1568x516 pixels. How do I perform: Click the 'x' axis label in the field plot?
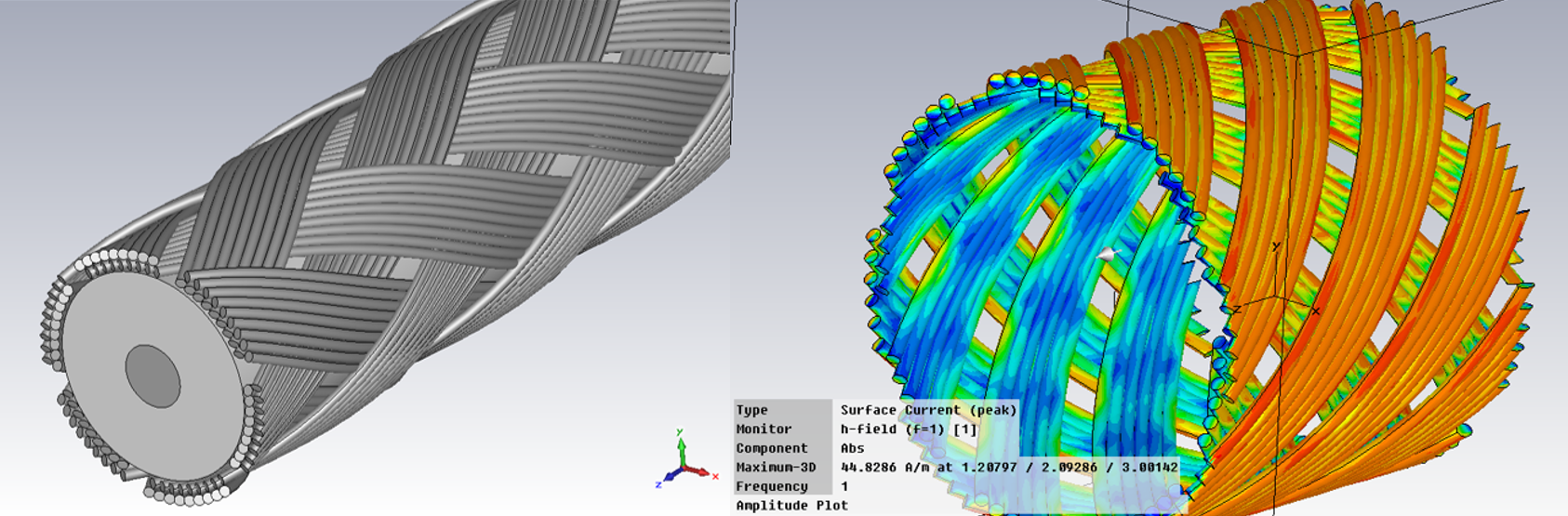pyautogui.click(x=1315, y=311)
